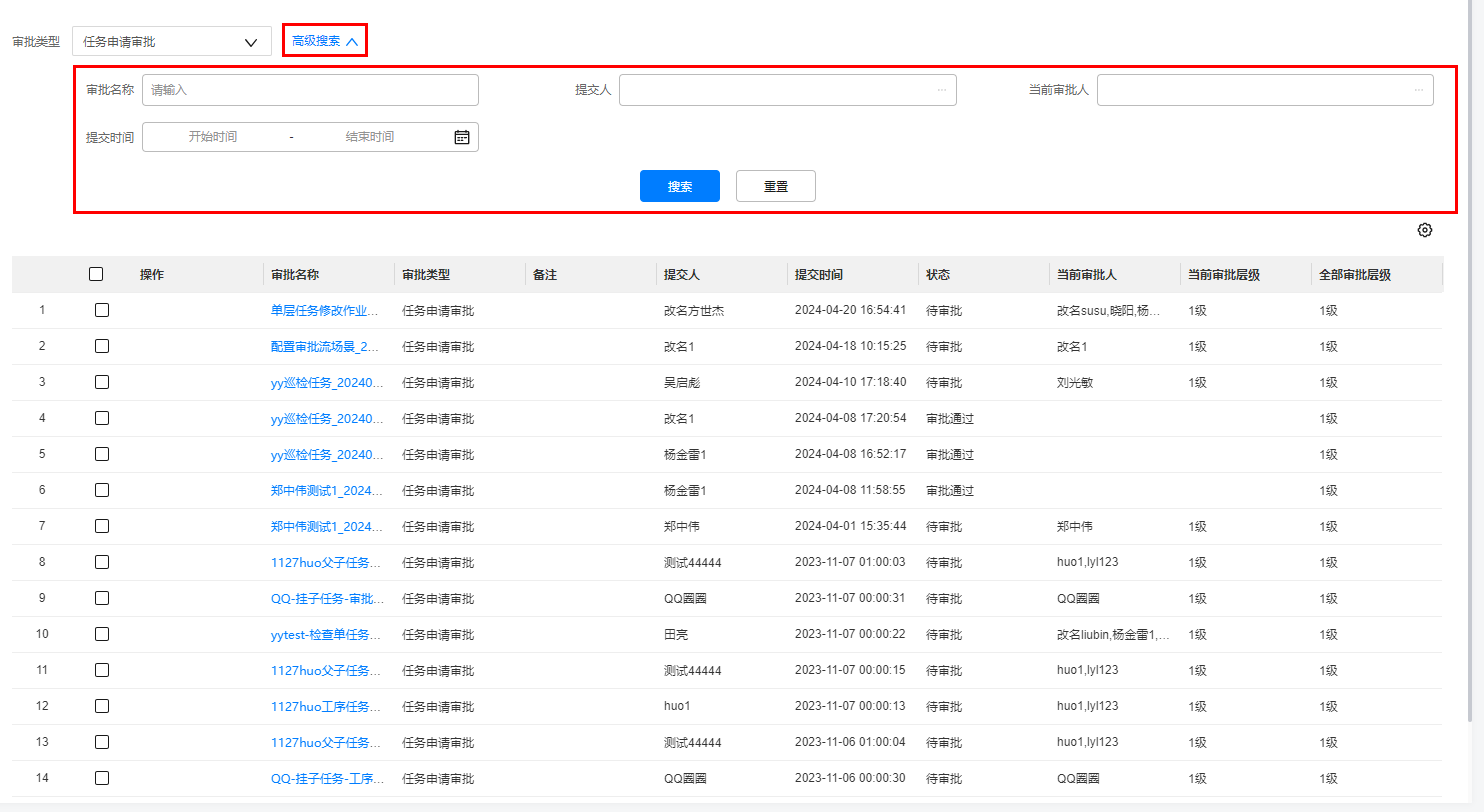Click the 当前审批人 selection field
The width and height of the screenshot is (1484, 812).
point(1265,90)
